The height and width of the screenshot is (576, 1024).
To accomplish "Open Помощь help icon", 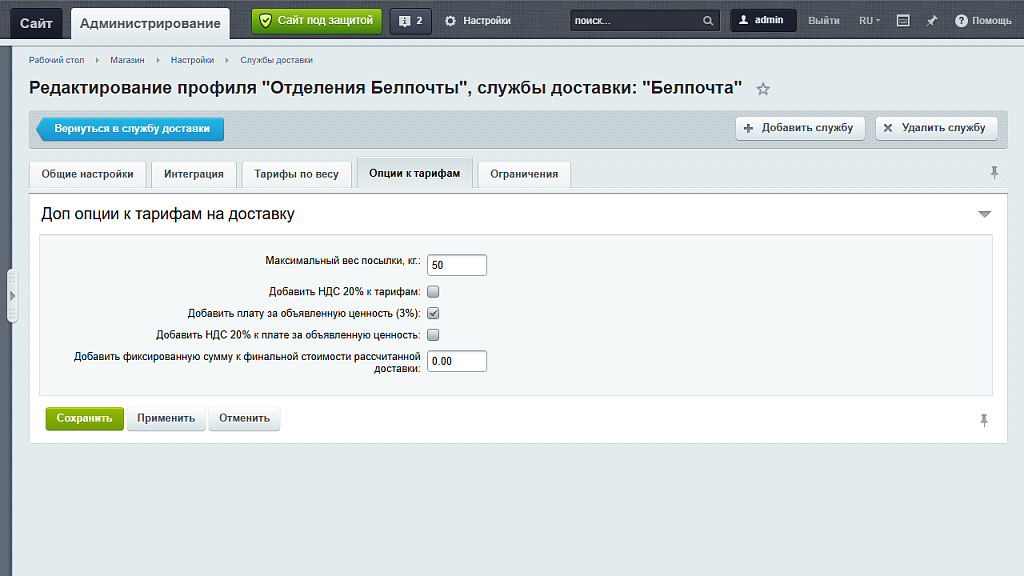I will 961,21.
